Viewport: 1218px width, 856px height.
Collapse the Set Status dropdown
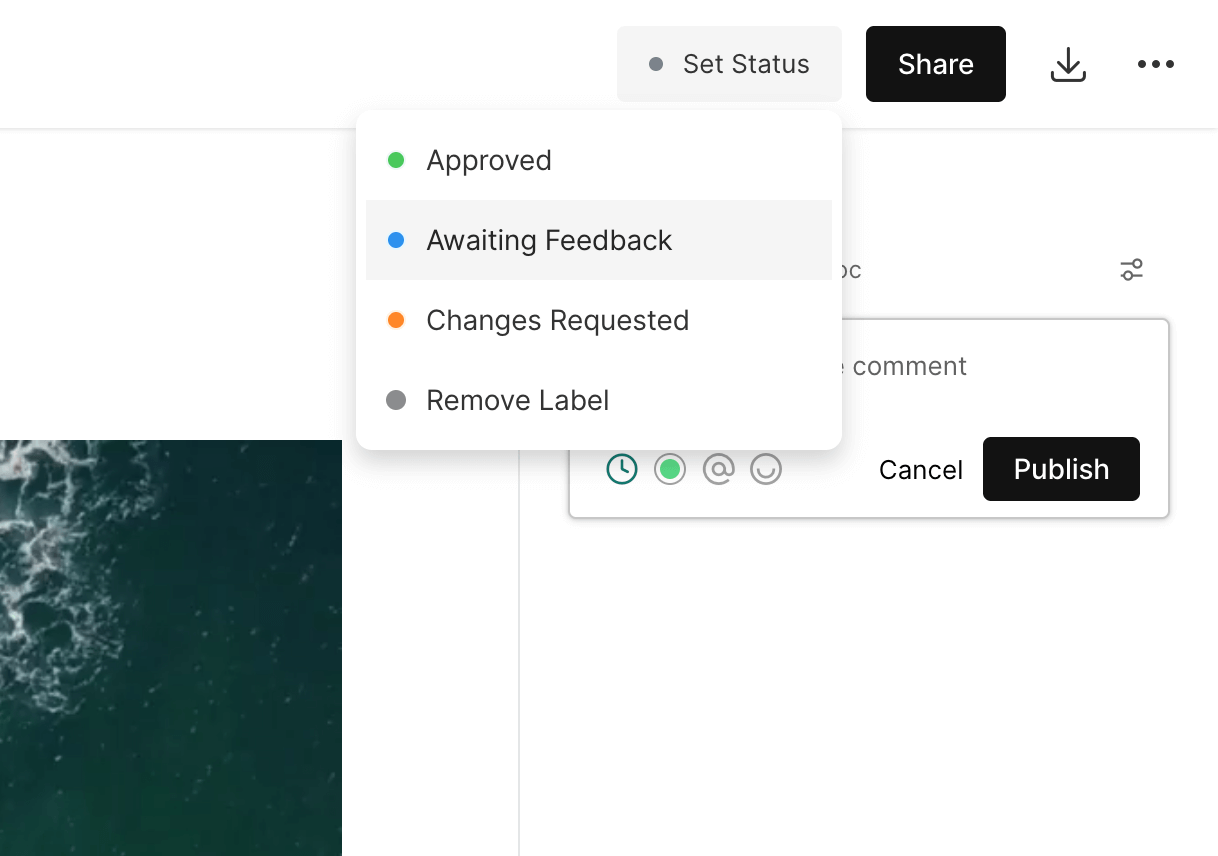pyautogui.click(x=729, y=65)
